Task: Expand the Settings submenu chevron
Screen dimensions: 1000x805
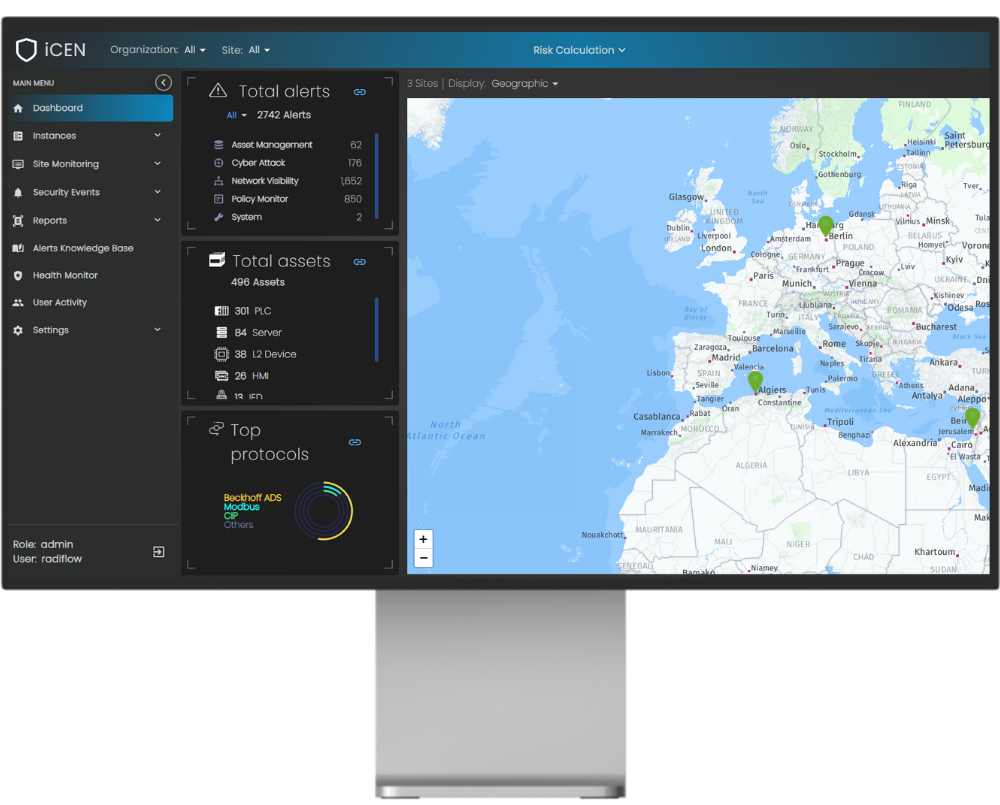Action: click(158, 329)
